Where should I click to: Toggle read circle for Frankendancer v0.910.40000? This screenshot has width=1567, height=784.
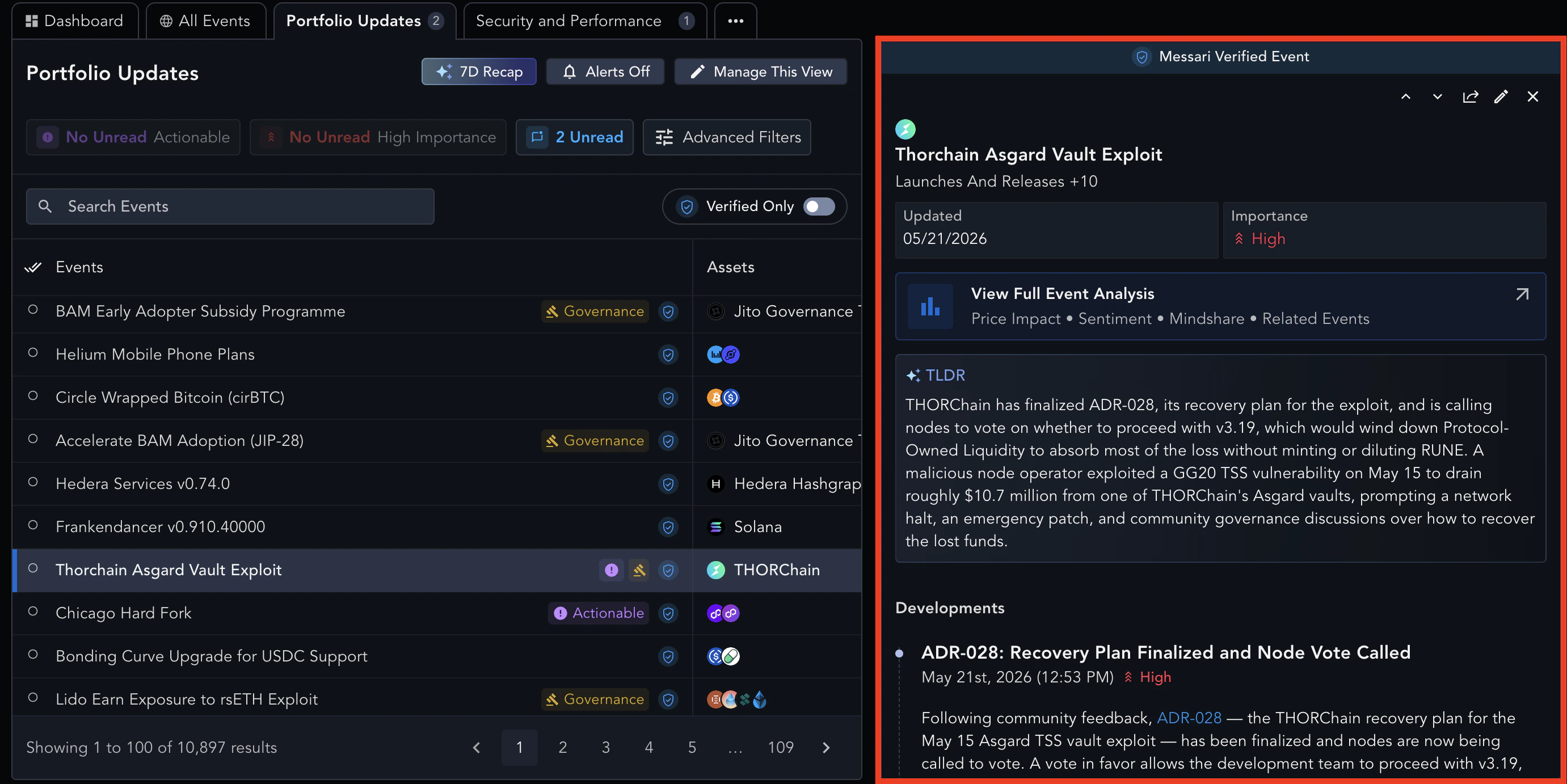tap(33, 525)
